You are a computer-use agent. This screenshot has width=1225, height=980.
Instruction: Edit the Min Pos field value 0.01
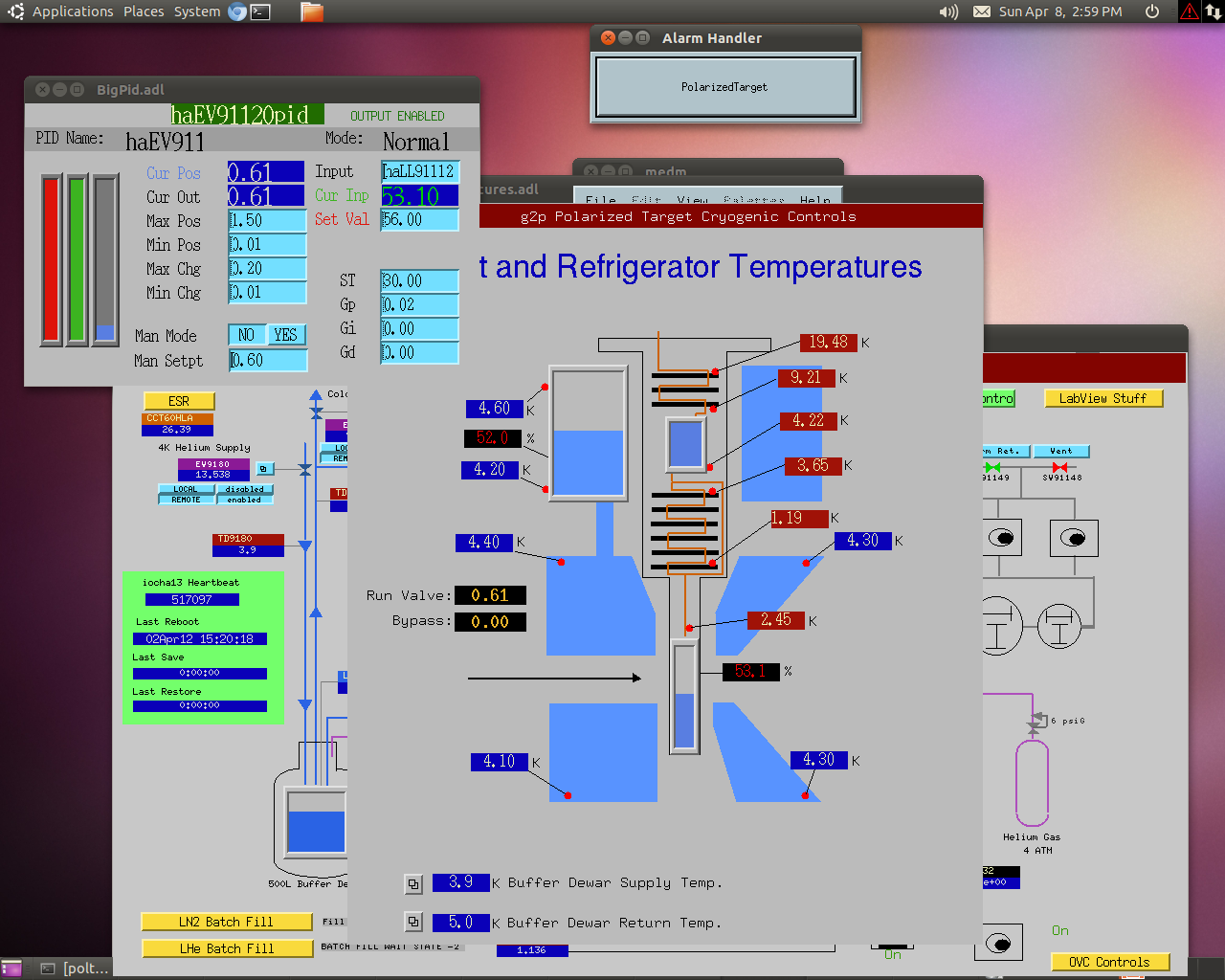click(268, 244)
